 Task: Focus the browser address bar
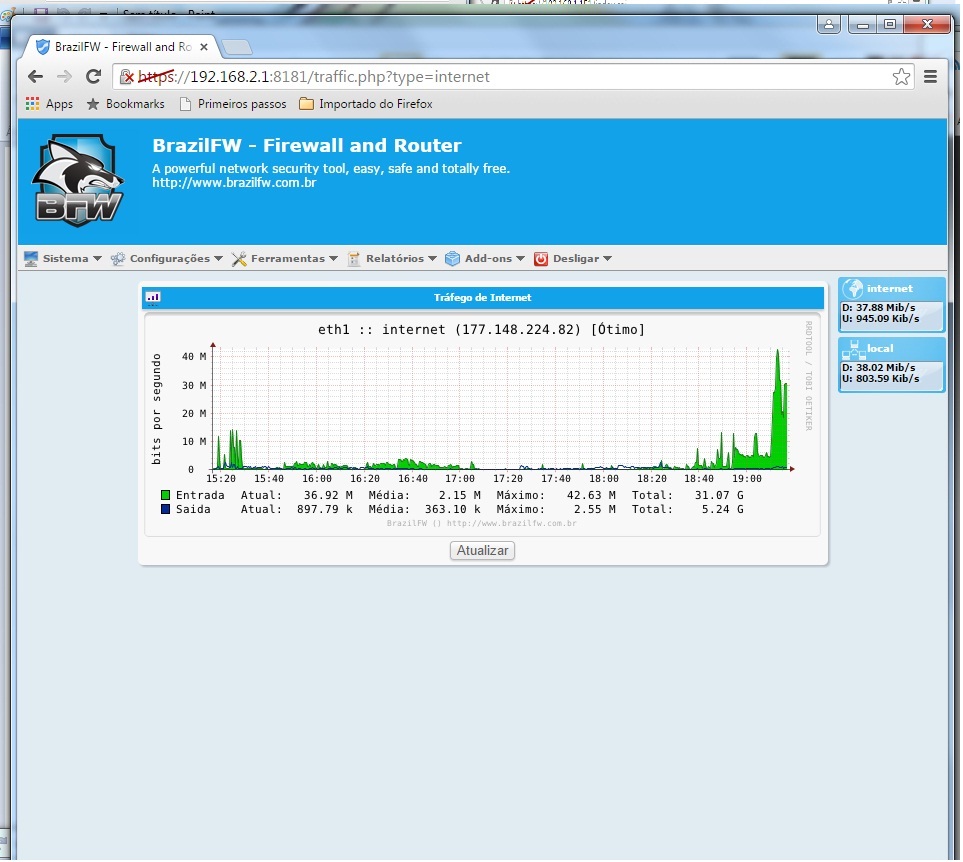click(515, 77)
